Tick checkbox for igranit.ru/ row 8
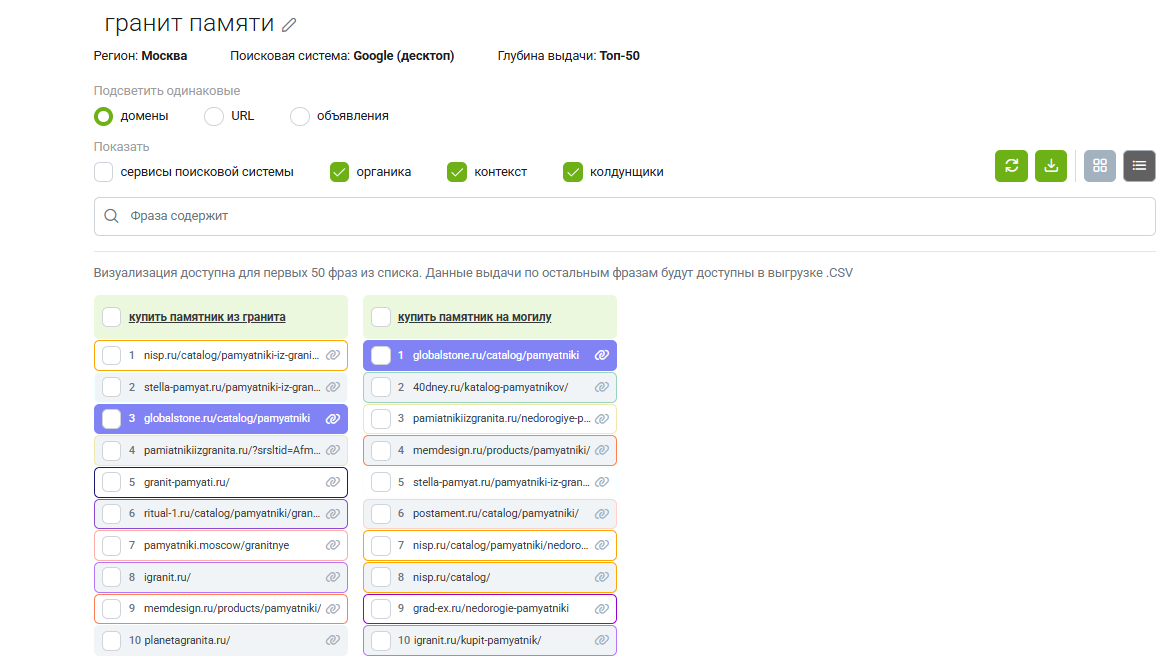 point(112,577)
